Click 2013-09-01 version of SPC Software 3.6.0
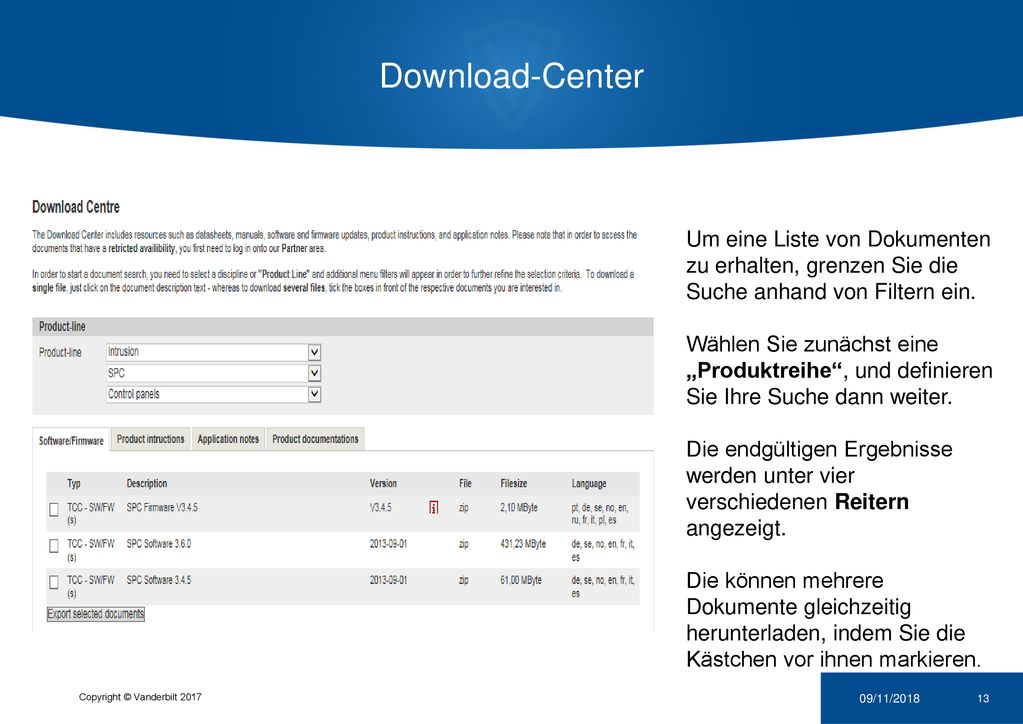1023x724 pixels. coord(388,544)
